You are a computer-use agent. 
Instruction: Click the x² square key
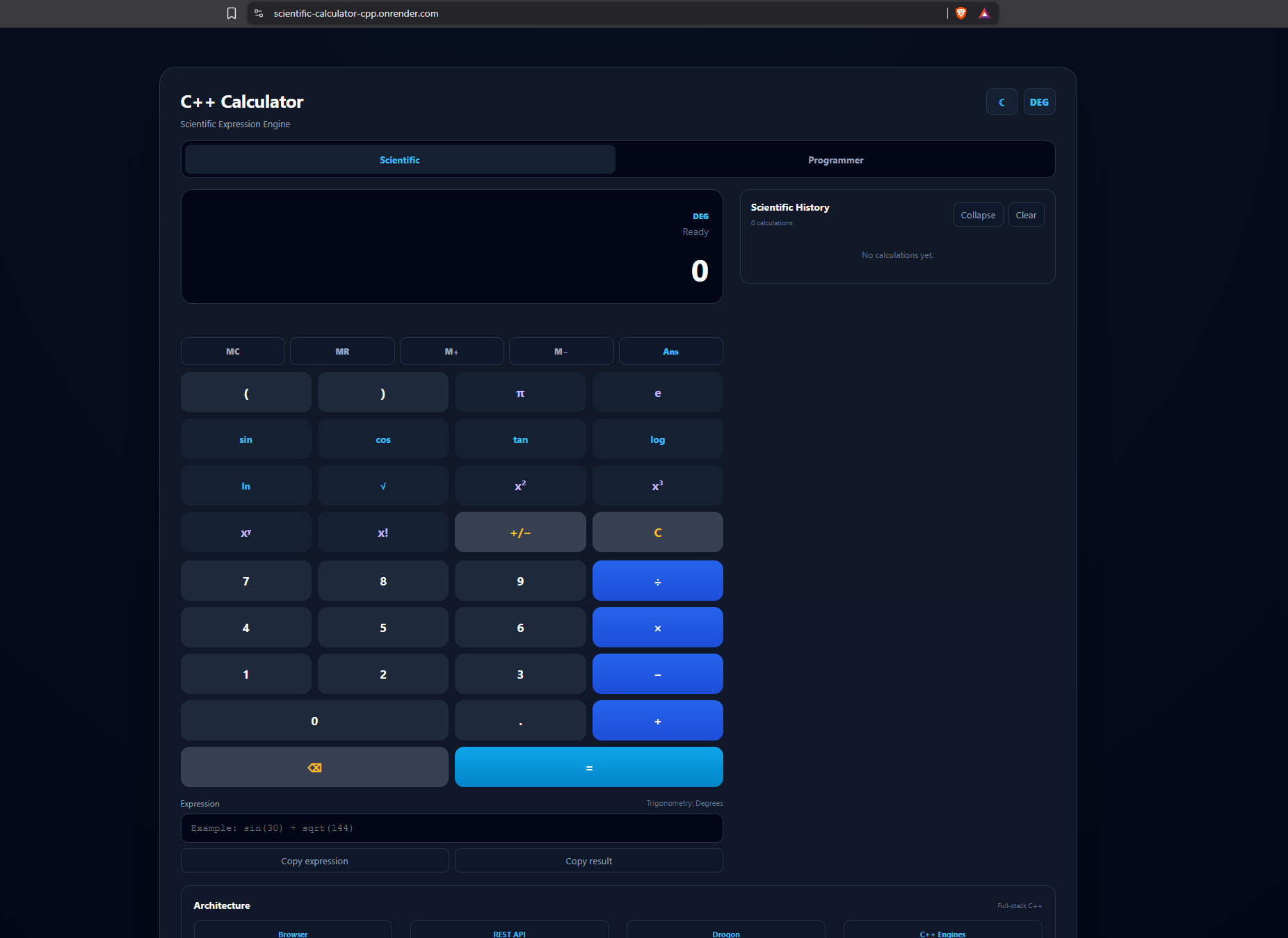[x=520, y=486]
